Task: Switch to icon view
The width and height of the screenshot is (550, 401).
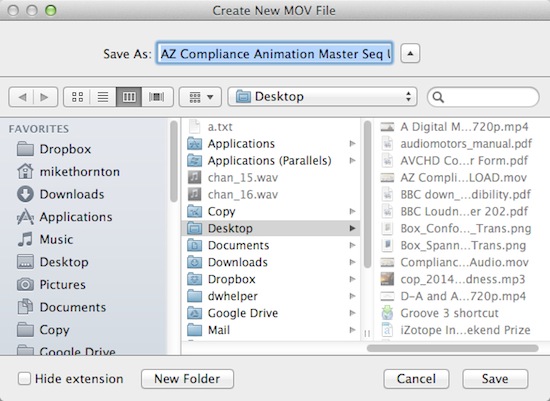Action: [77, 97]
